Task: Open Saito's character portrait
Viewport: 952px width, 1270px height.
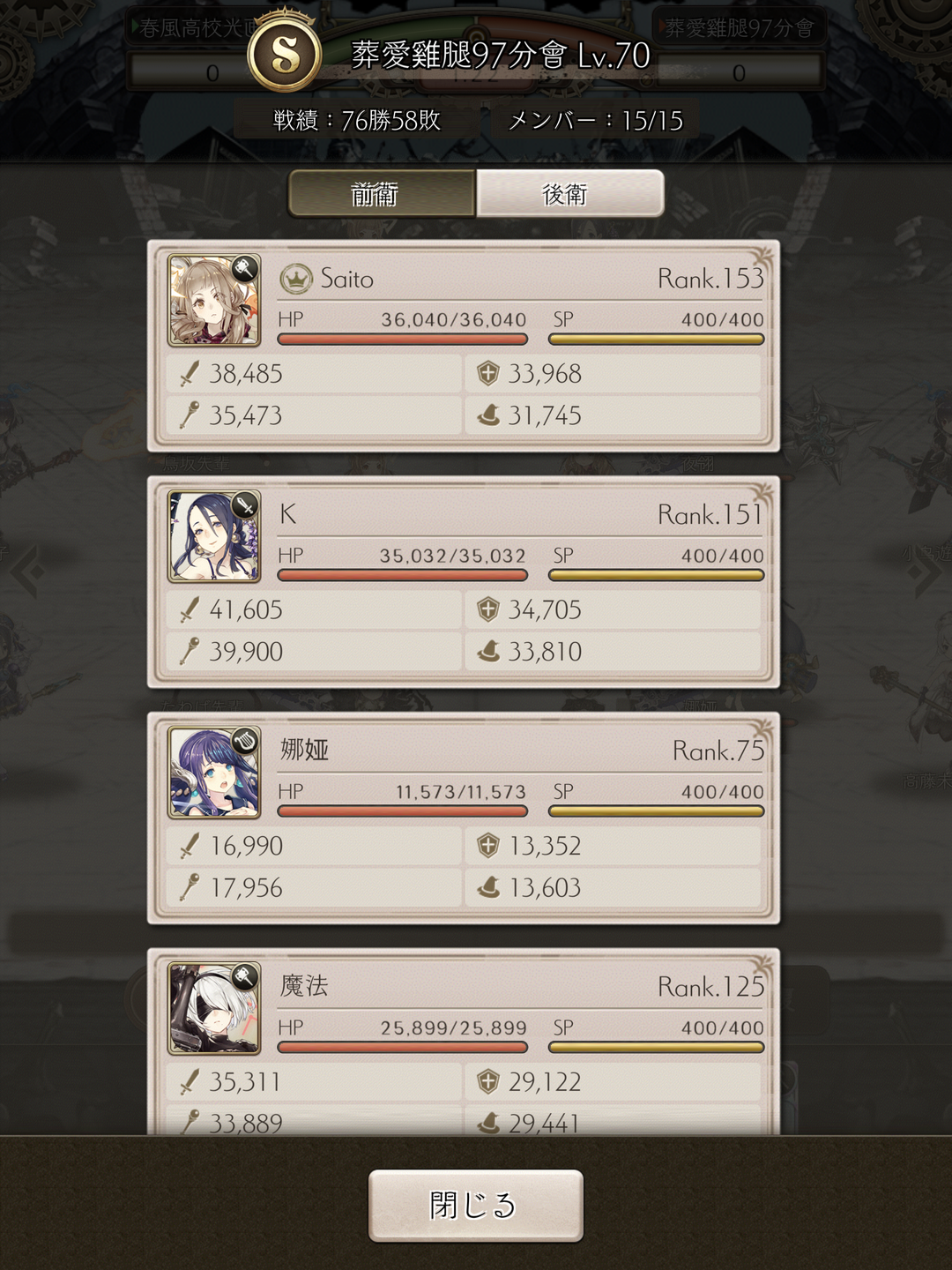Action: point(214,301)
